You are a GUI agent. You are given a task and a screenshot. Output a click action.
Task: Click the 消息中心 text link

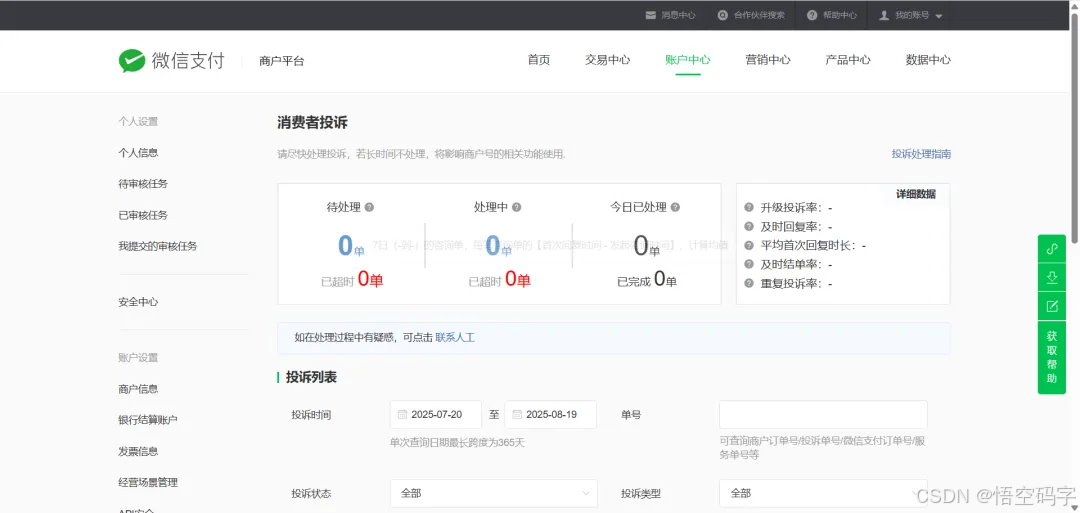pos(678,15)
